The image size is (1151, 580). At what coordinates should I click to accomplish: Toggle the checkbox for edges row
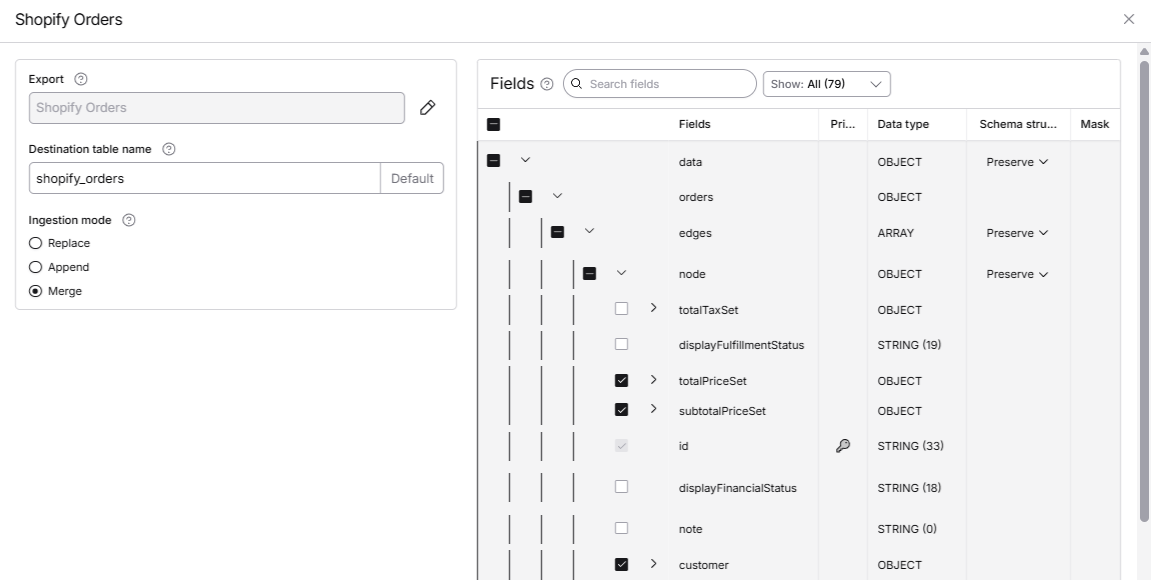pyautogui.click(x=558, y=232)
